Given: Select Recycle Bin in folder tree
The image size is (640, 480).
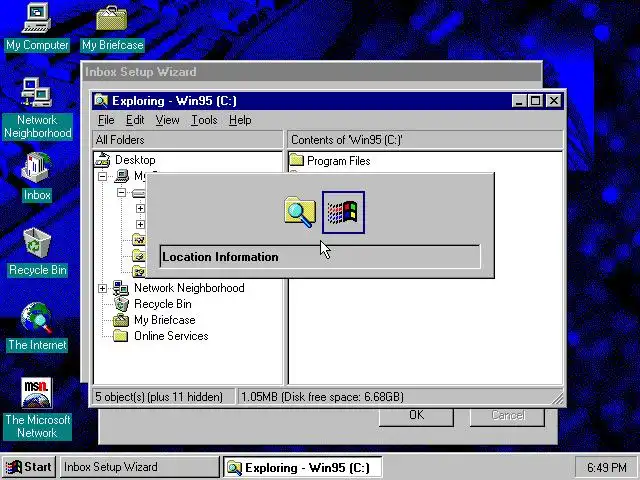Looking at the screenshot, I should (x=162, y=304).
